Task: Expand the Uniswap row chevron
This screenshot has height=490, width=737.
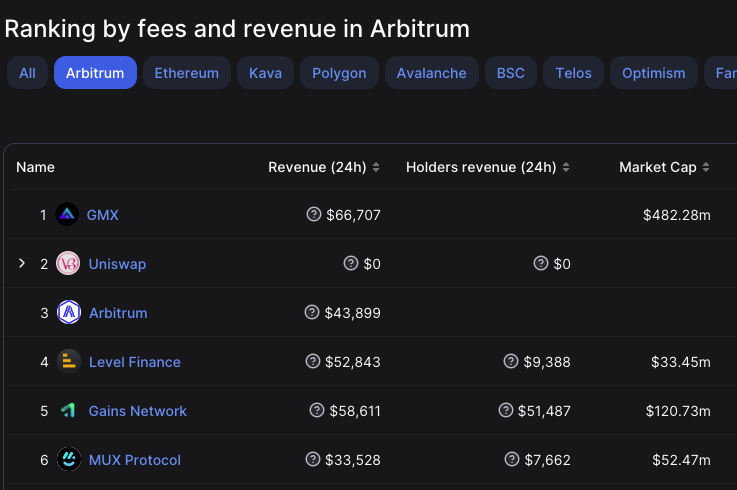Action: 22,263
